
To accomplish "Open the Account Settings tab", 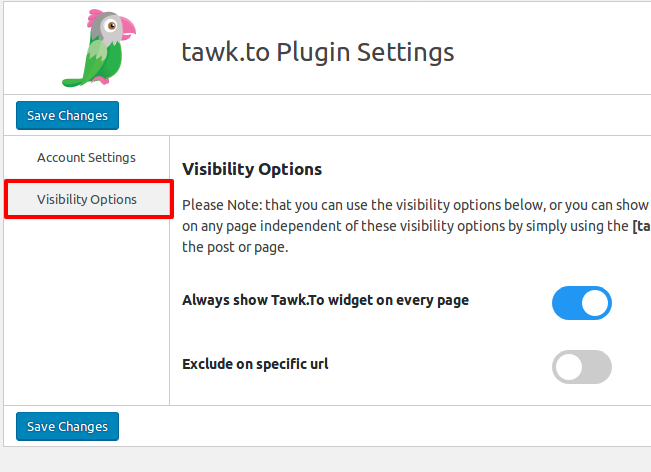I will tap(86, 158).
